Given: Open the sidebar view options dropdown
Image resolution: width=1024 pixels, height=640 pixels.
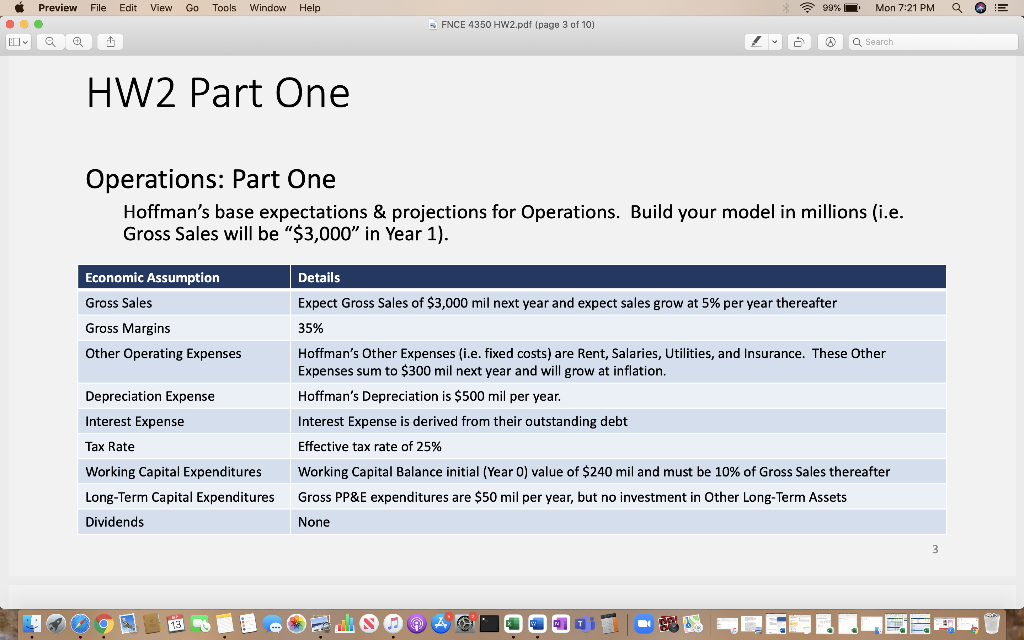Looking at the screenshot, I should 18,42.
